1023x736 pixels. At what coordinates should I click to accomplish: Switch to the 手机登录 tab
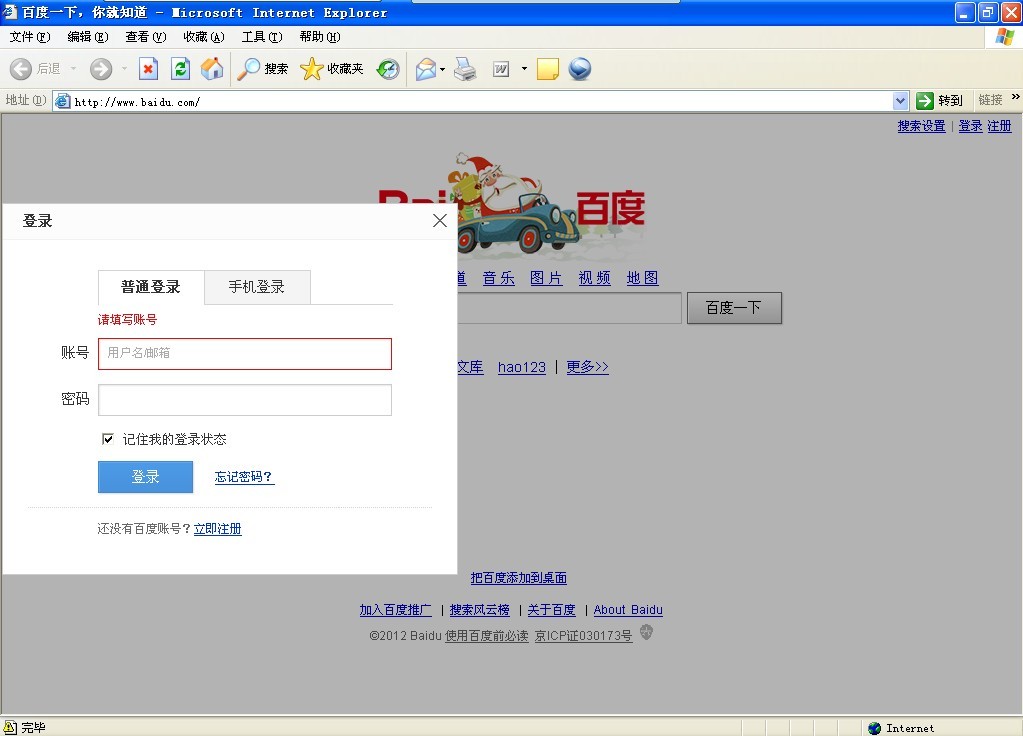257,287
